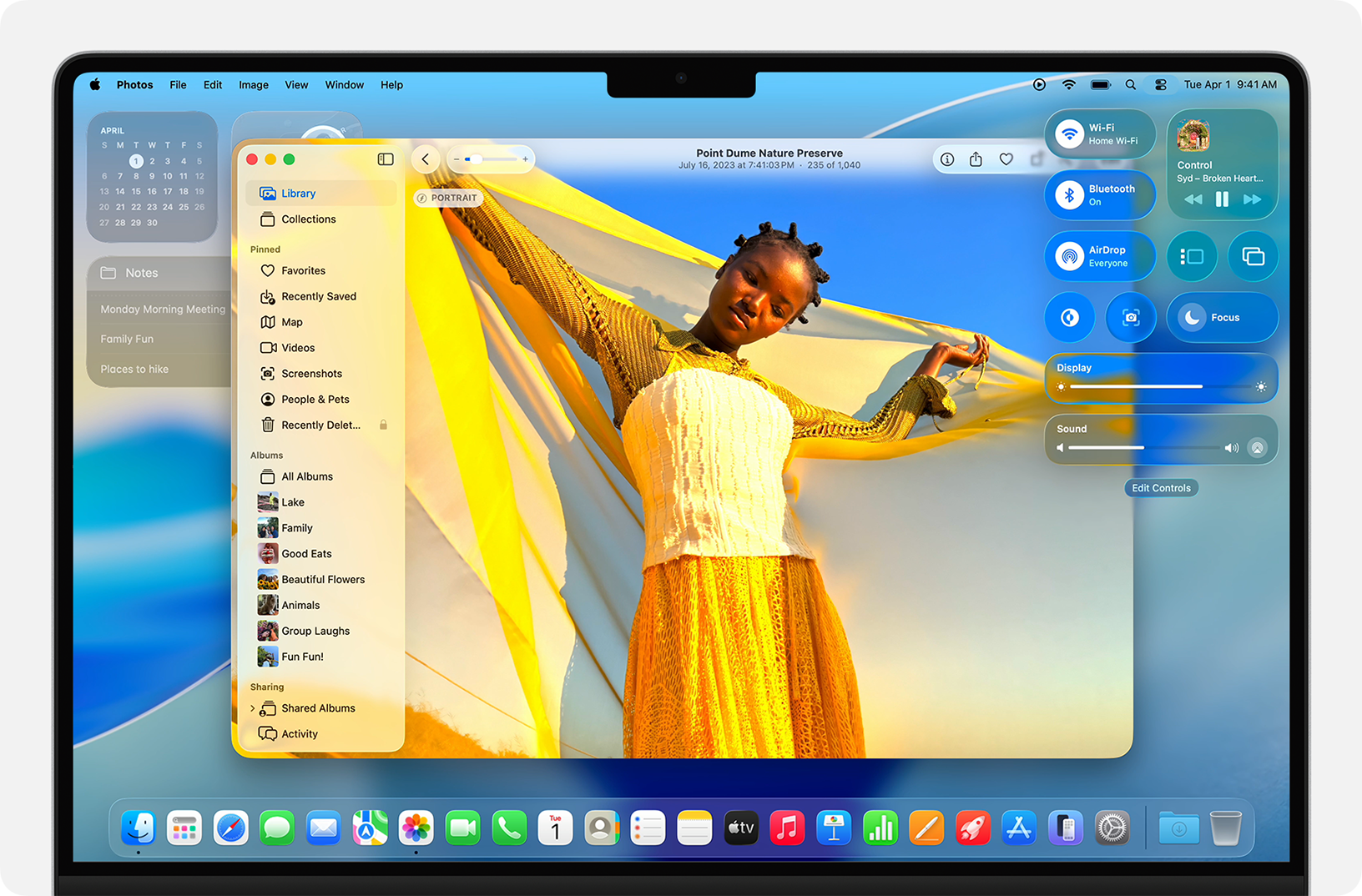Share the photo using the share icon

tap(976, 159)
